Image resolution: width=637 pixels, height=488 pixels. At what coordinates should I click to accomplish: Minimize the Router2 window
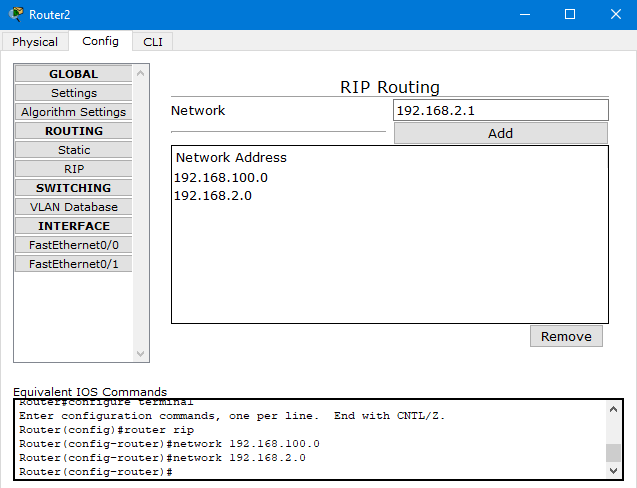point(525,15)
